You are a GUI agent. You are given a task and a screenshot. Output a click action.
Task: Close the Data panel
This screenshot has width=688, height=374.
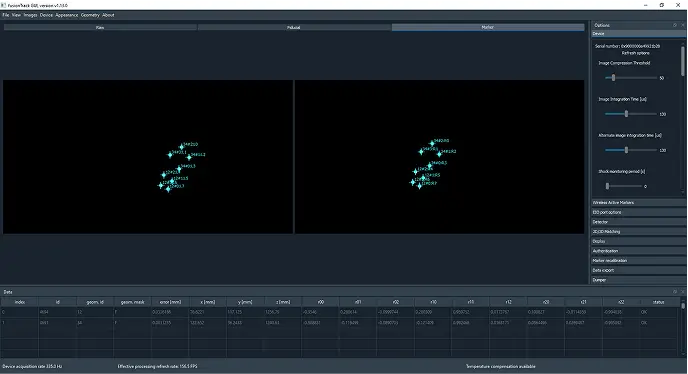pyautogui.click(x=683, y=291)
